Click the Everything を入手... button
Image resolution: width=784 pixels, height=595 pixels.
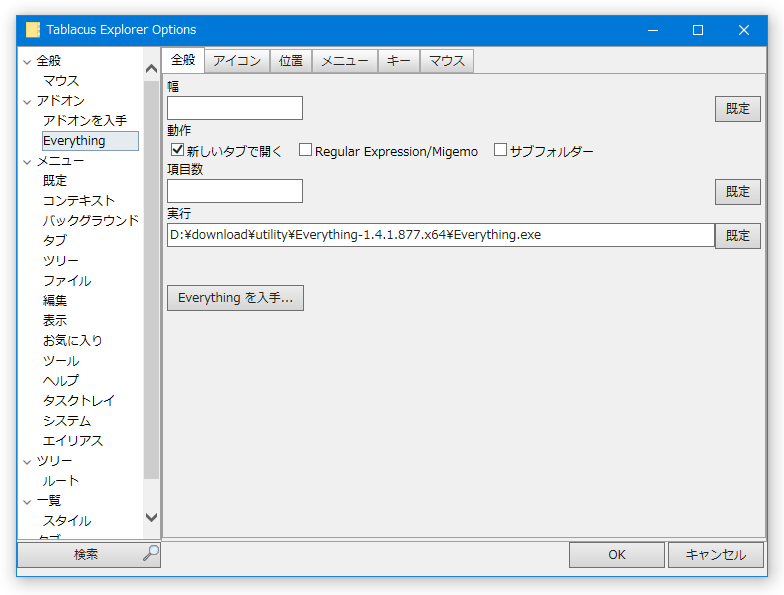click(235, 298)
